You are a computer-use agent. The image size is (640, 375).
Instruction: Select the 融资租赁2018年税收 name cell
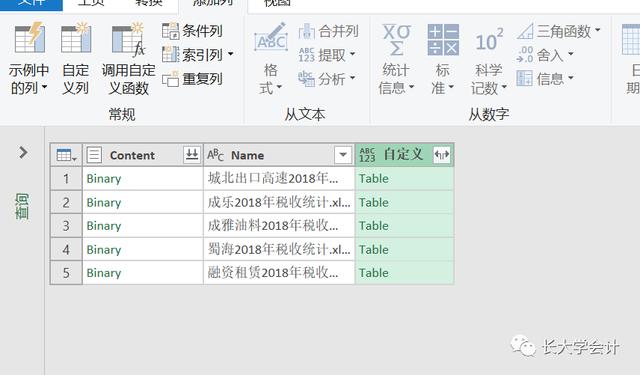coord(279,273)
